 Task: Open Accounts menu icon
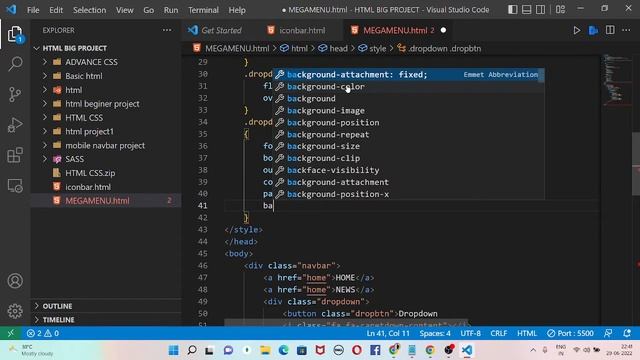(x=15, y=281)
